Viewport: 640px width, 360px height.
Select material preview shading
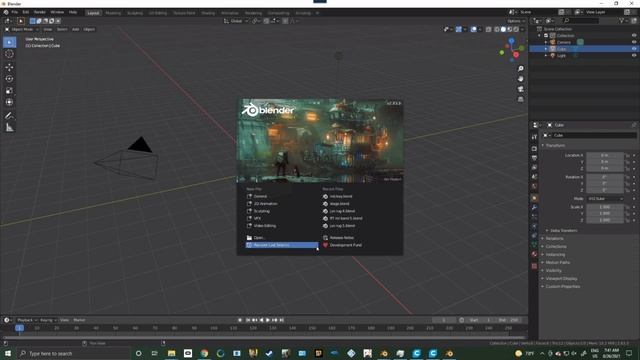coord(510,29)
